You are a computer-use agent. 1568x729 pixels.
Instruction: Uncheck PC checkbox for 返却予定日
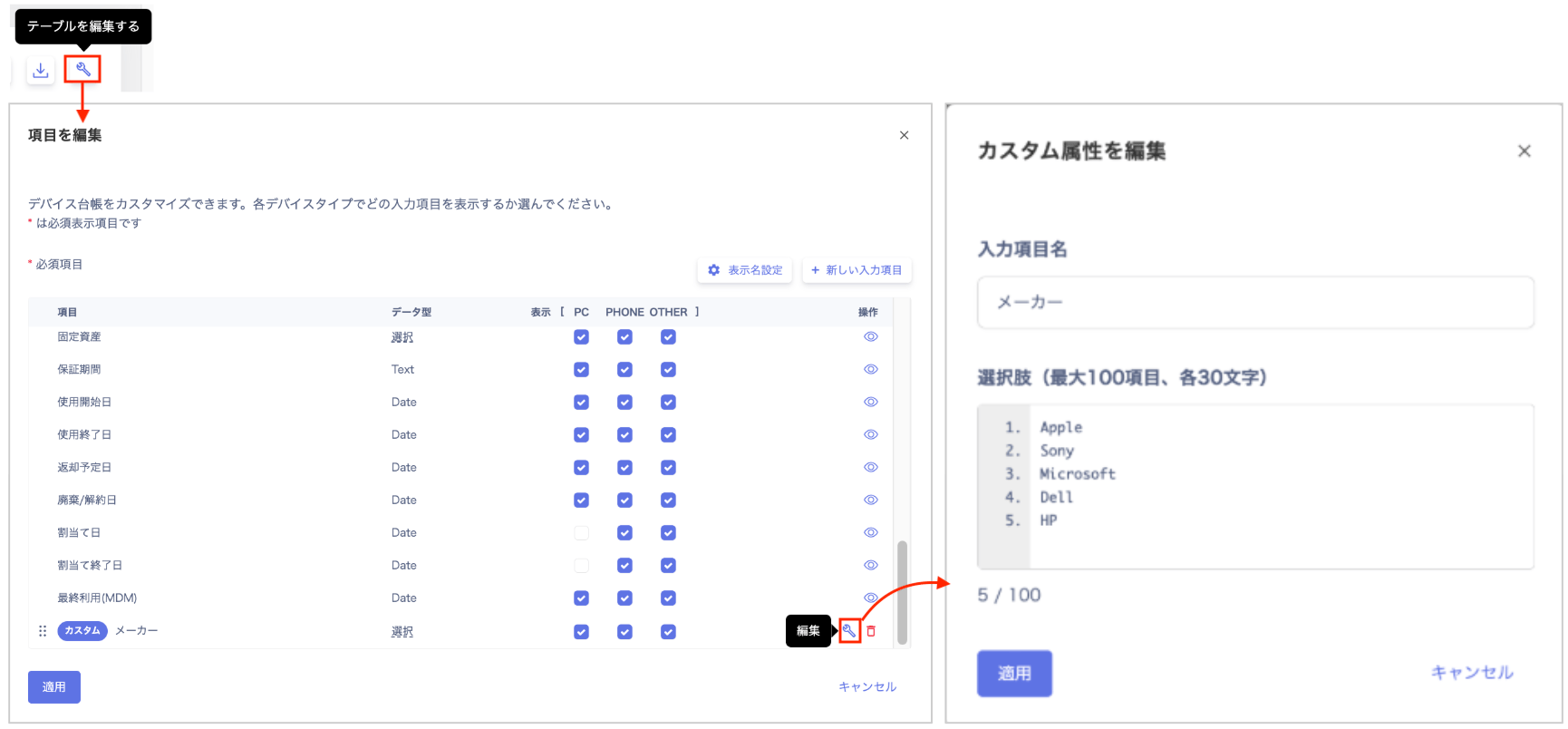tap(582, 468)
